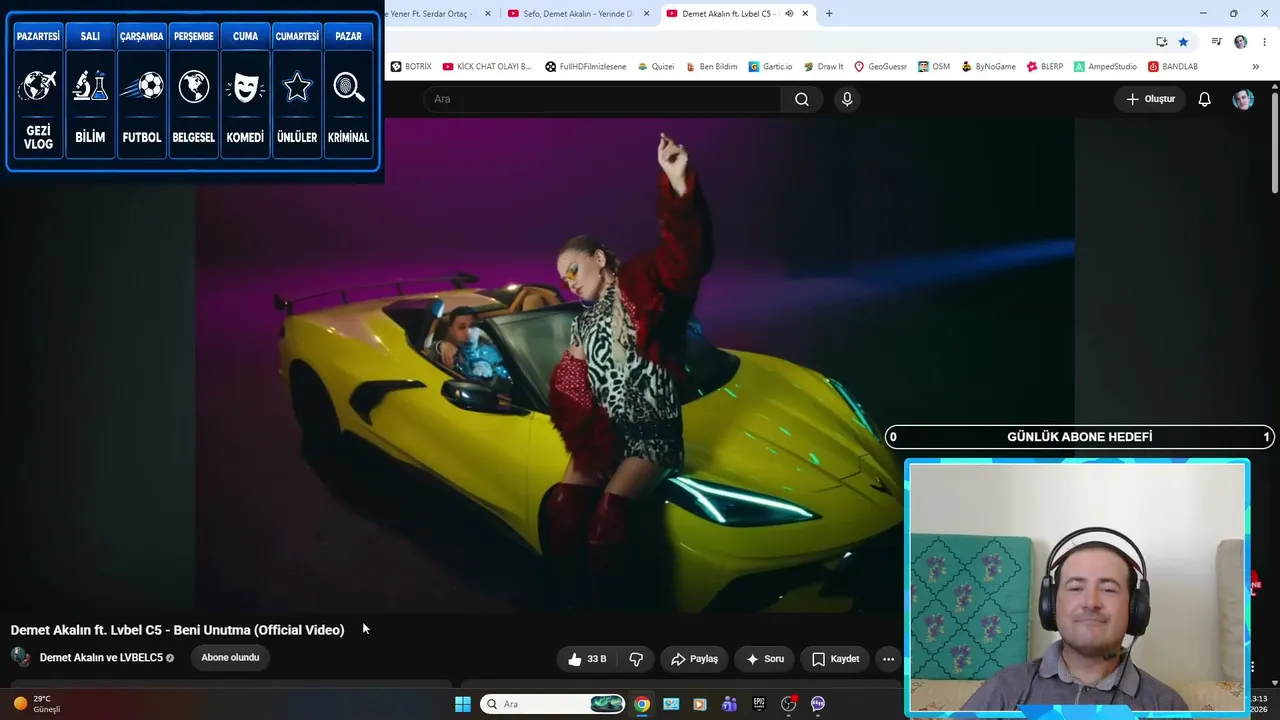Open the AmpedStudio bookmark
Viewport: 1280px width, 720px height.
click(x=1105, y=66)
